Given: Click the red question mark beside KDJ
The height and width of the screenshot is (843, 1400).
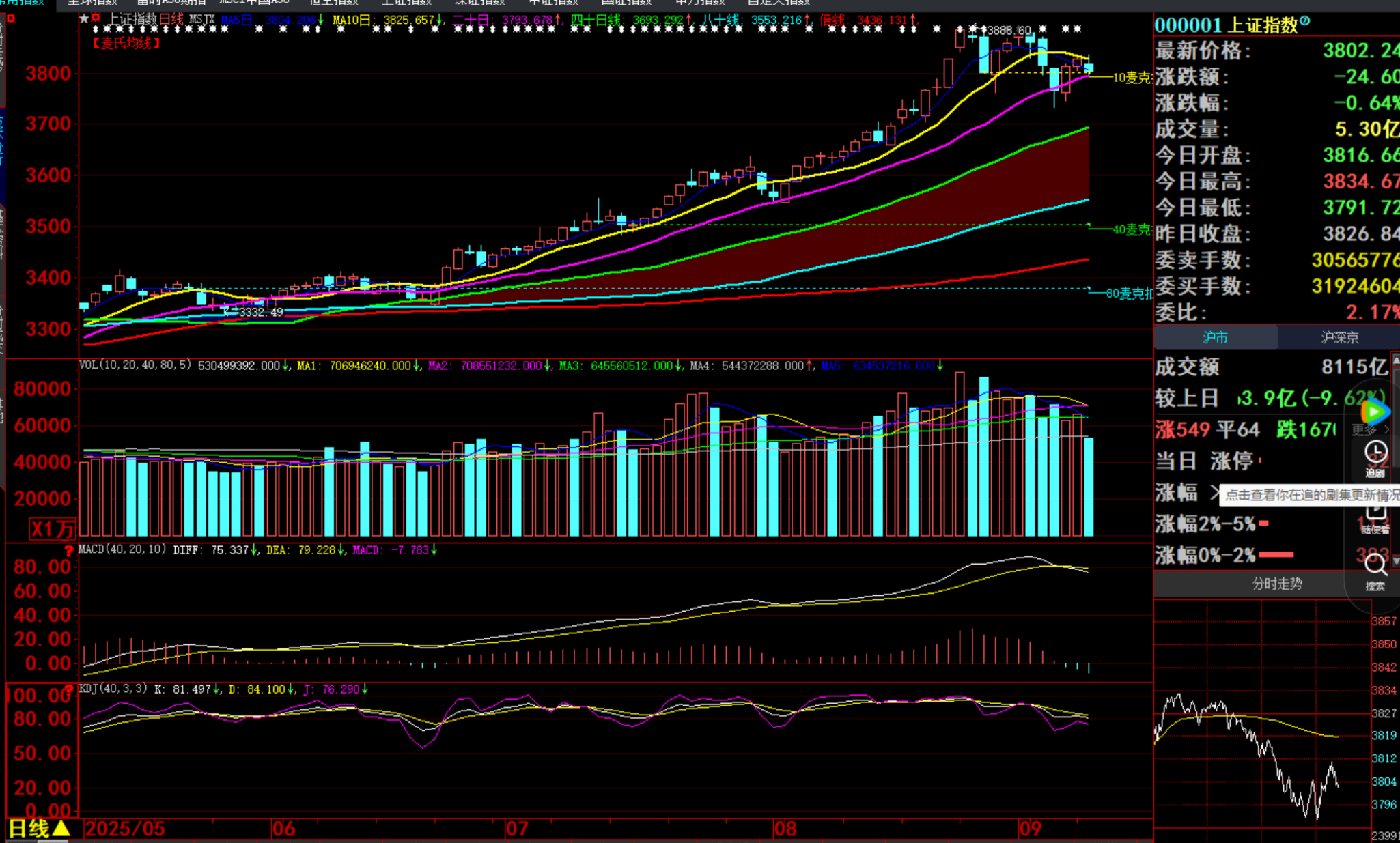Looking at the screenshot, I should pos(69,689).
